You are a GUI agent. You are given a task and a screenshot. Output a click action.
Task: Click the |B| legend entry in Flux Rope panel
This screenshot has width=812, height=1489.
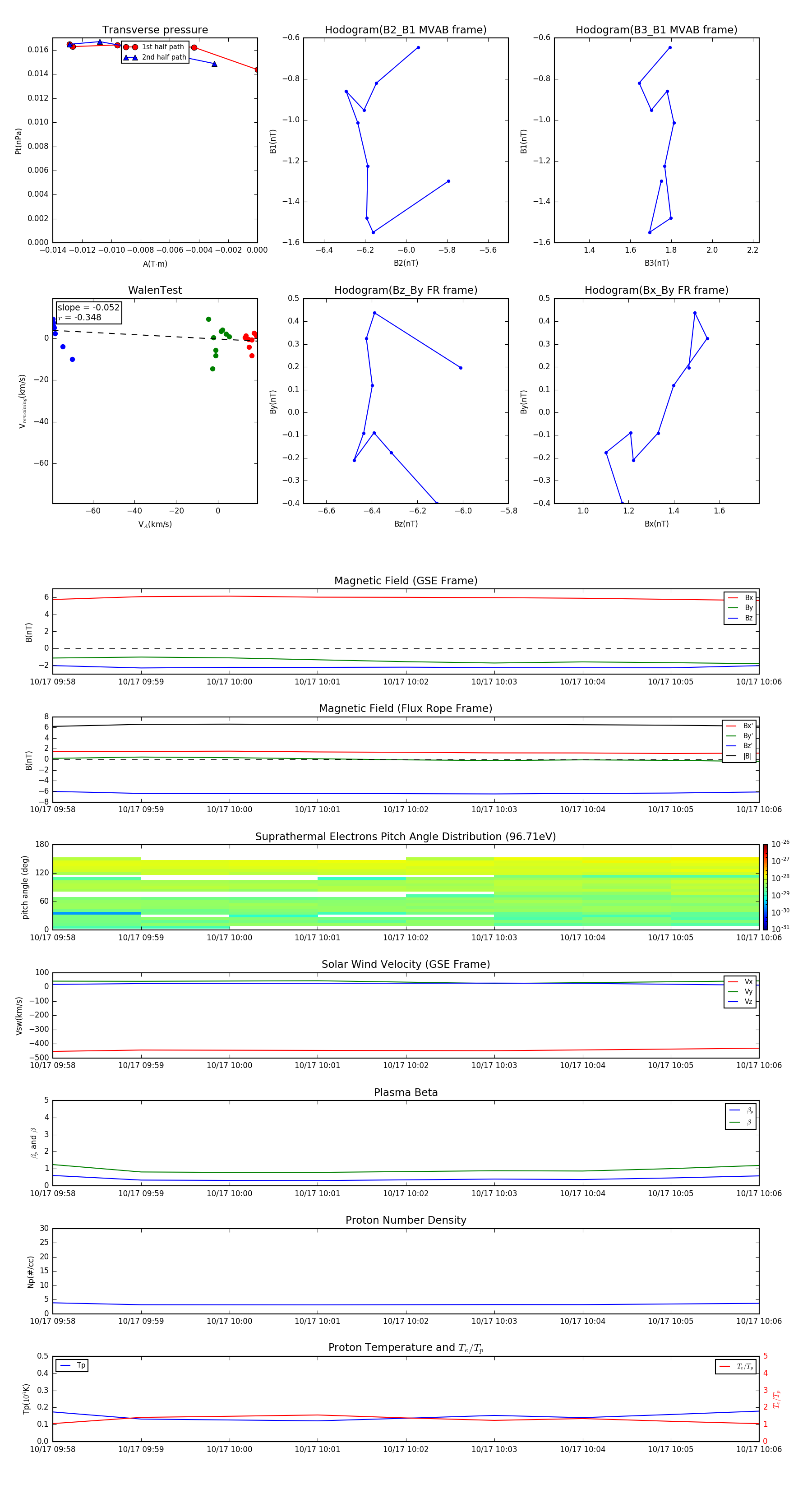click(x=739, y=756)
